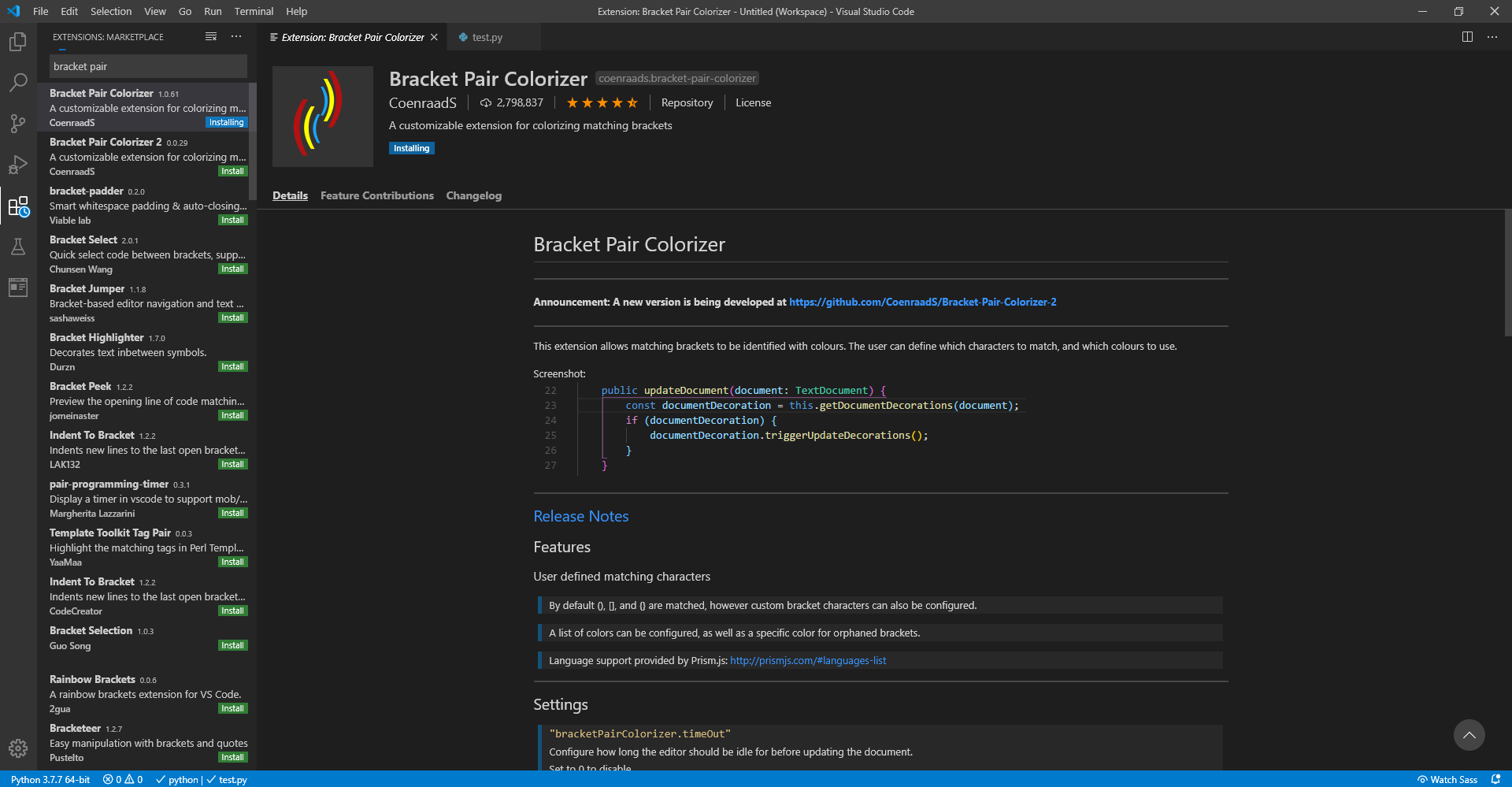The image size is (1512, 787).
Task: Click the VS Code logo icon
Action: [13, 11]
